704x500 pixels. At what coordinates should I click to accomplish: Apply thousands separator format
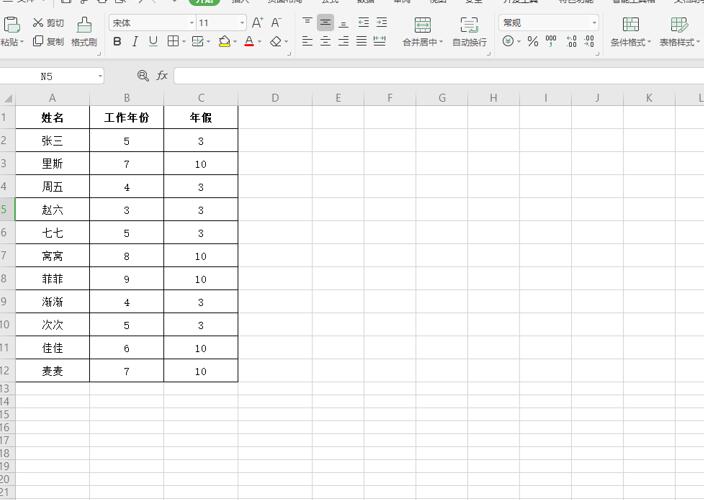[x=551, y=41]
